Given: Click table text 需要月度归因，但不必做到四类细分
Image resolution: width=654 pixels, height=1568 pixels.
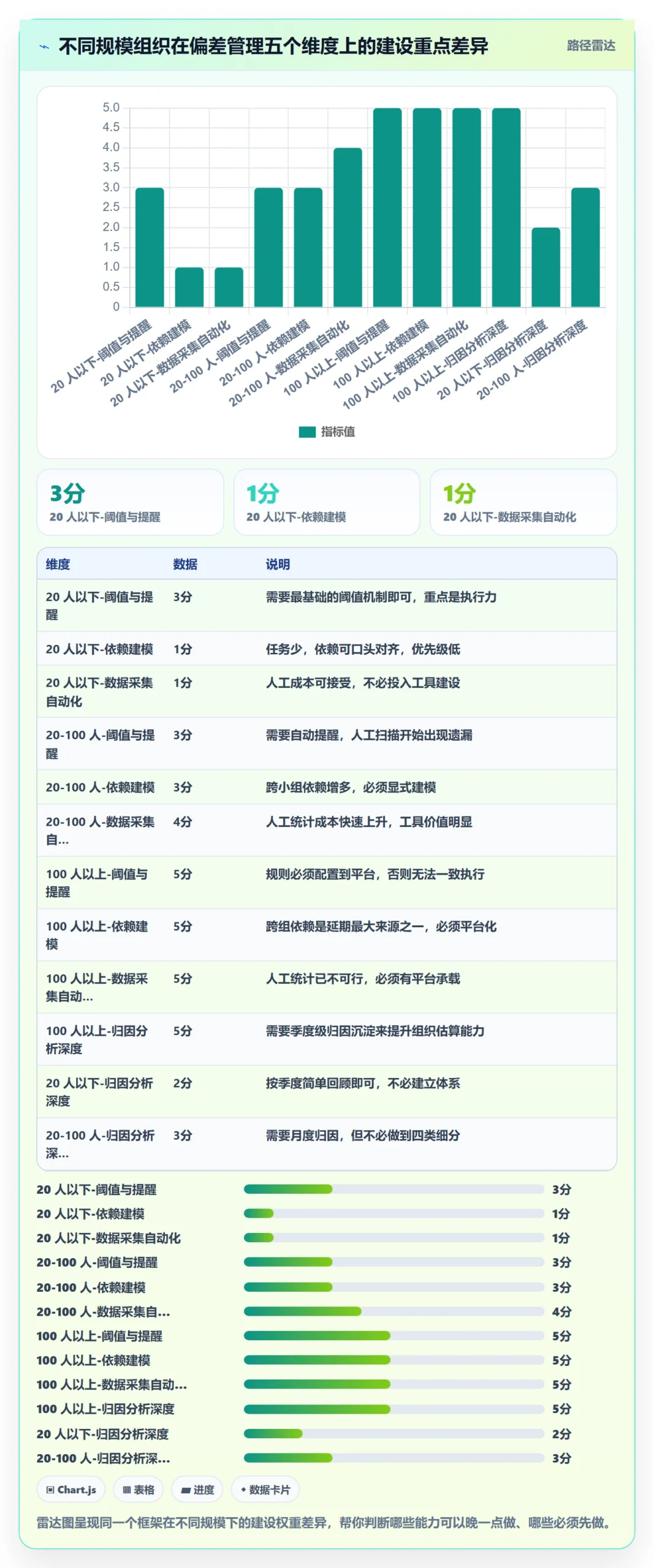Looking at the screenshot, I should [x=363, y=1136].
